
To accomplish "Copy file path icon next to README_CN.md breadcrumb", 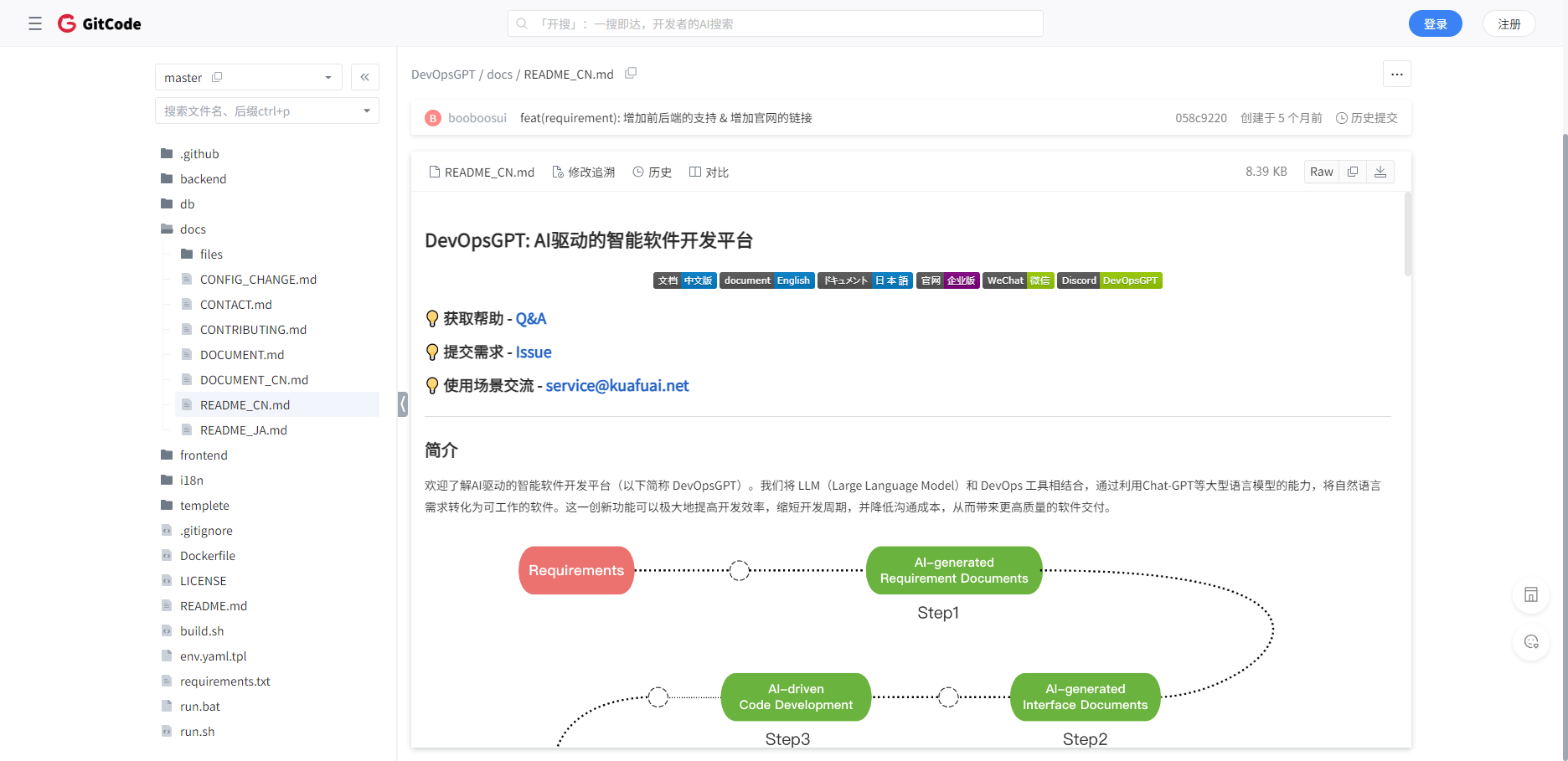I will 631,74.
